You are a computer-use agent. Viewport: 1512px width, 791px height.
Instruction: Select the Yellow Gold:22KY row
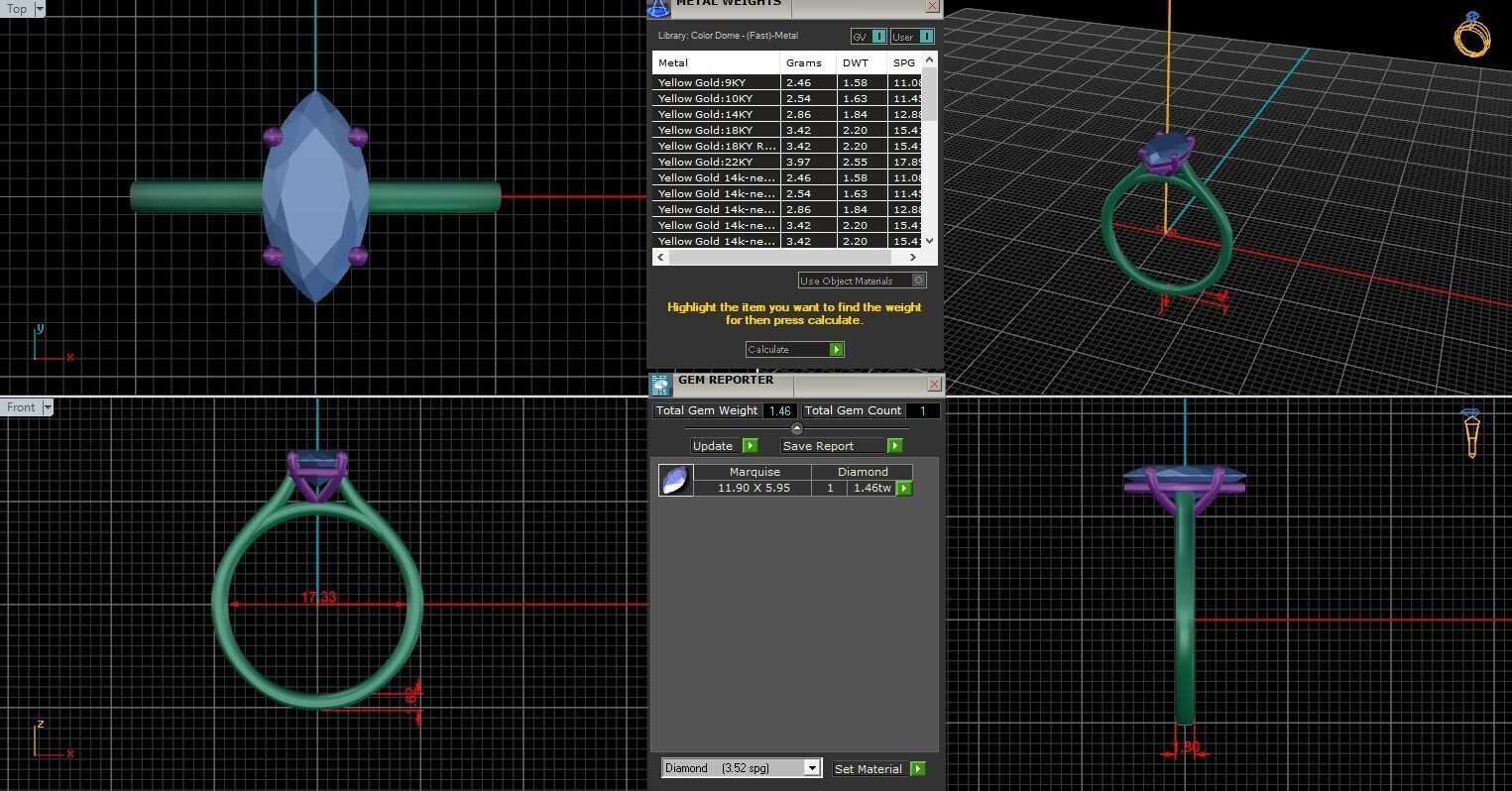pos(787,163)
